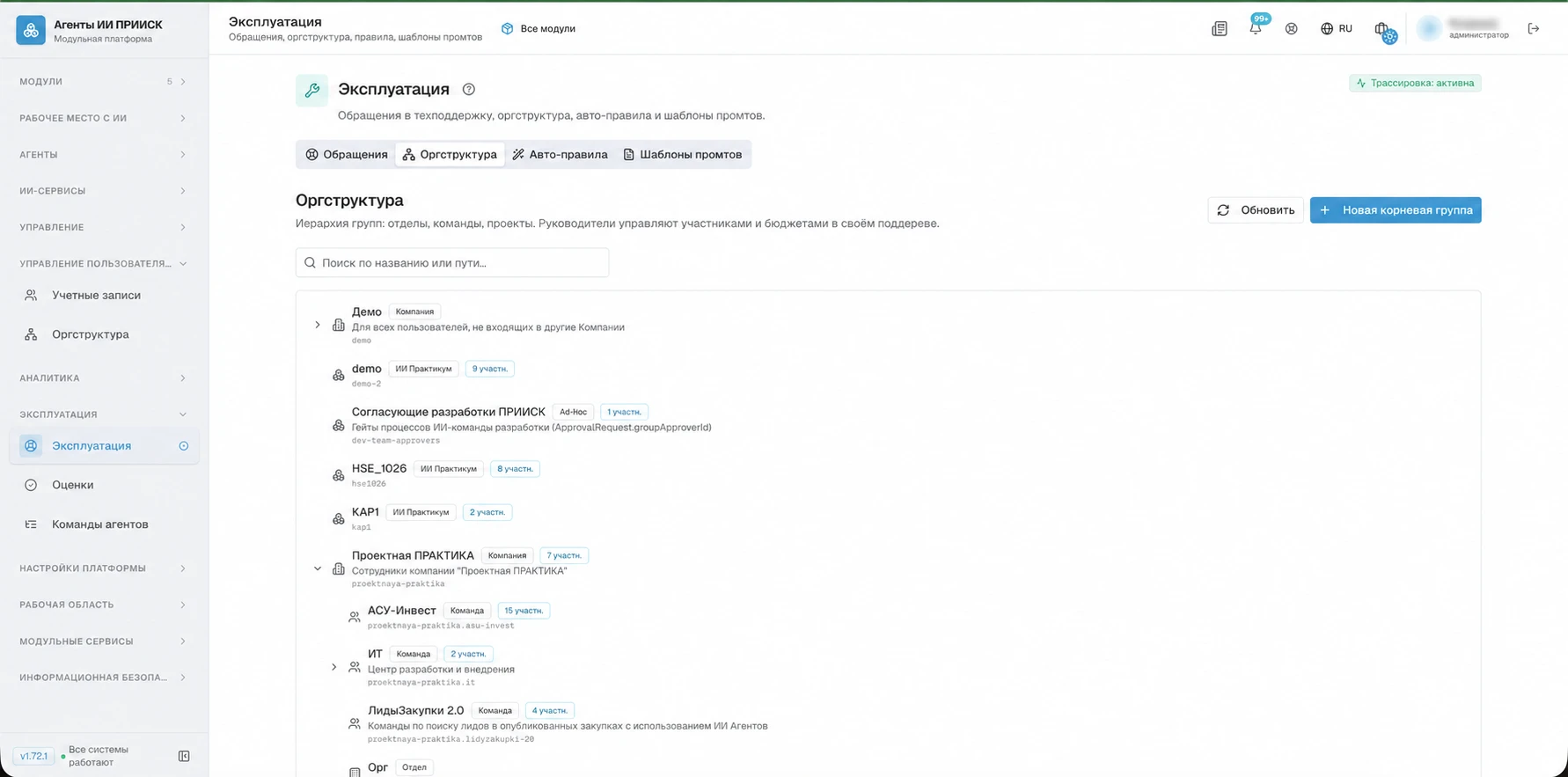The image size is (1568, 777).
Task: Click the wrench Эксплуатация page icon
Action: [x=311, y=90]
